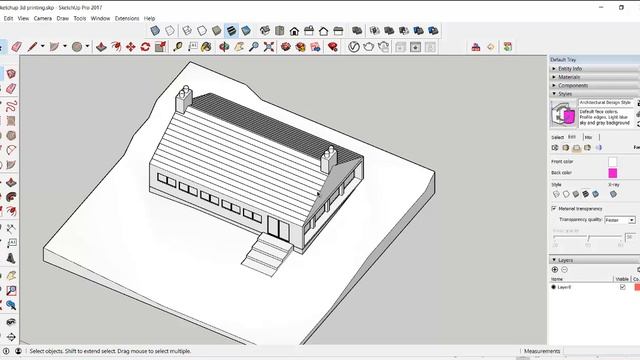Select the Circle shape tool

click(x=77, y=47)
